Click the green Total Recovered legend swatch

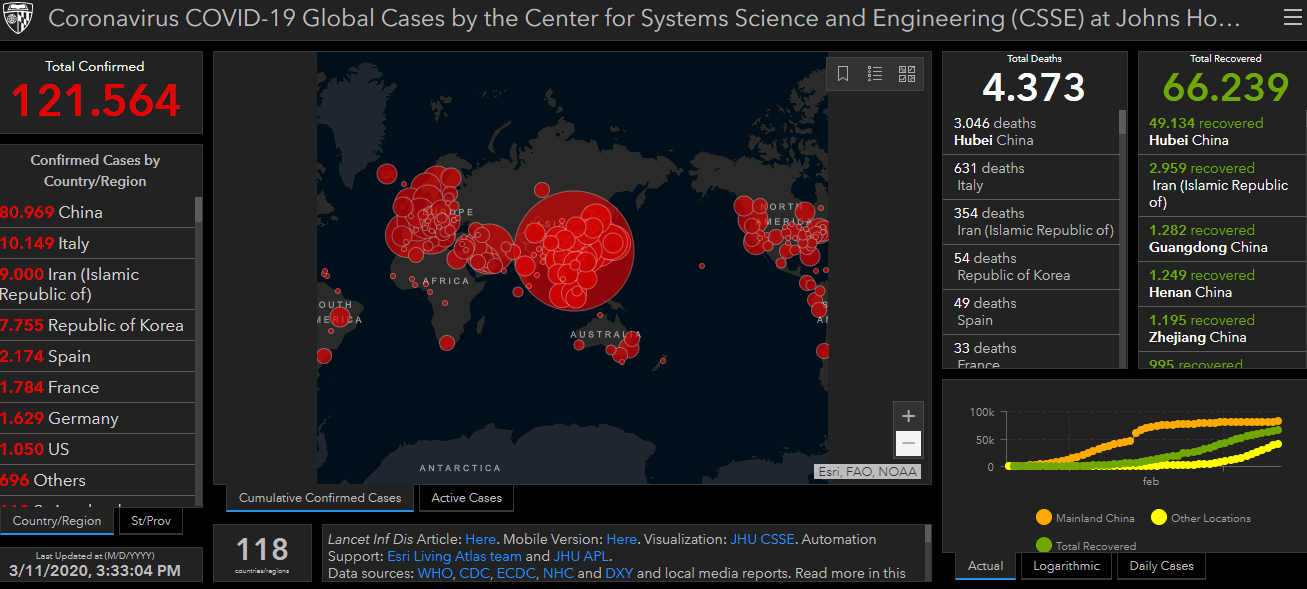pos(1044,546)
